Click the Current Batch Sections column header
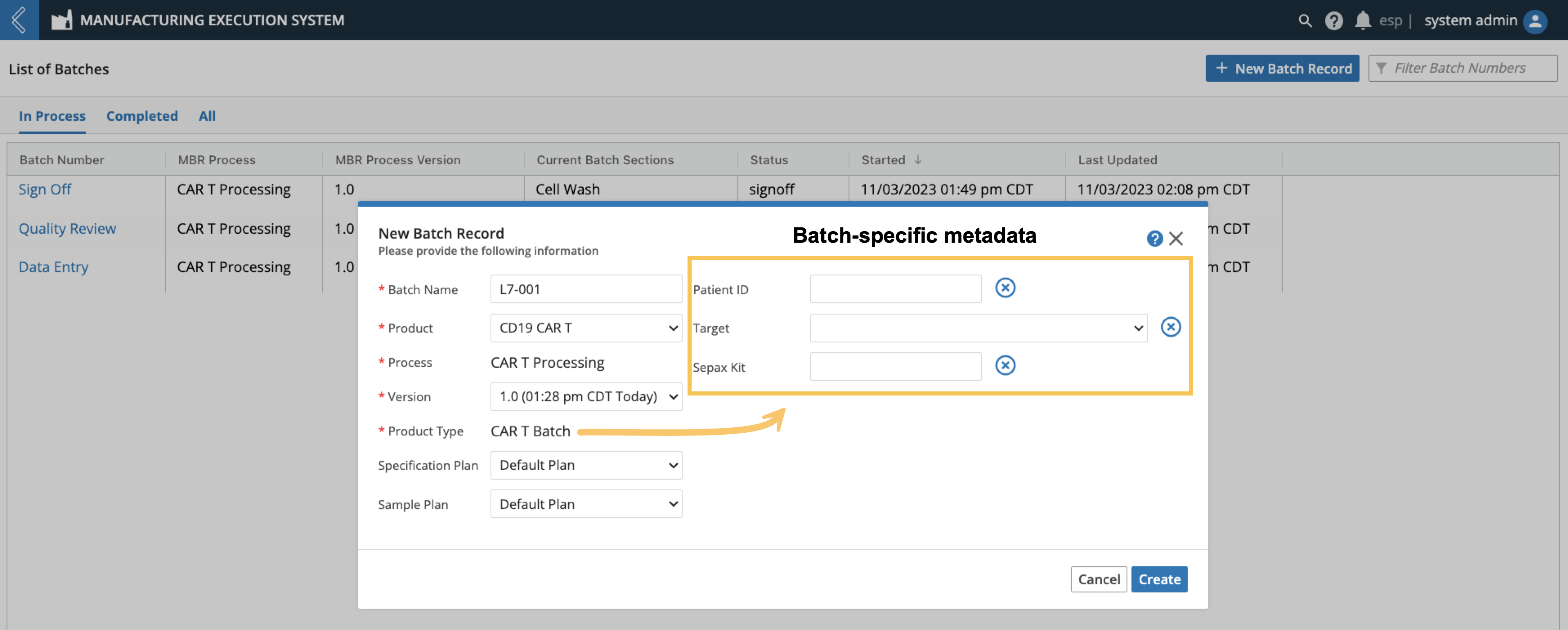The width and height of the screenshot is (1568, 630). tap(605, 160)
